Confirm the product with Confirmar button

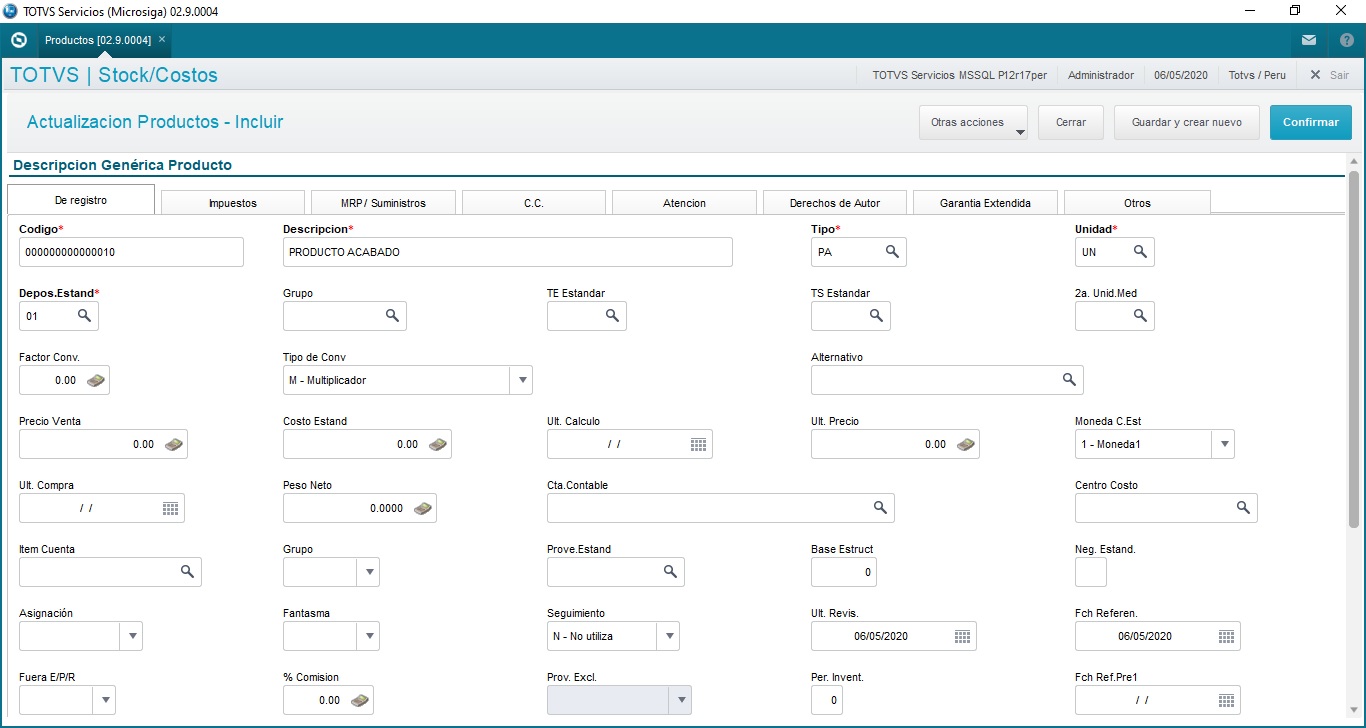[x=1311, y=123]
